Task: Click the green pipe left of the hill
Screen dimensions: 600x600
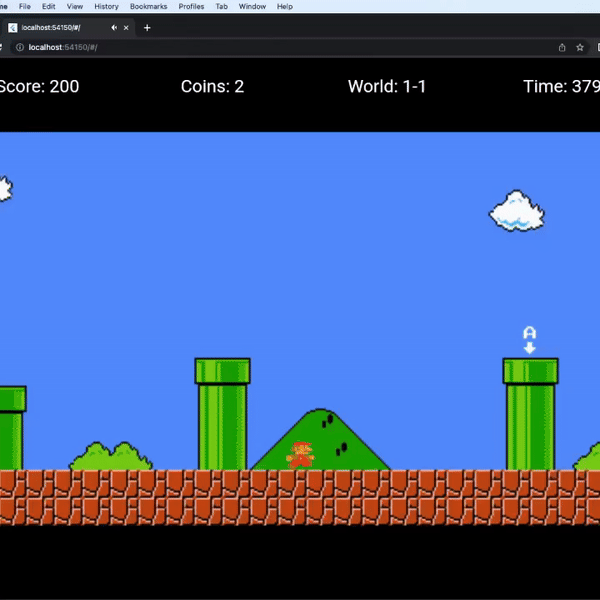Action: 222,415
